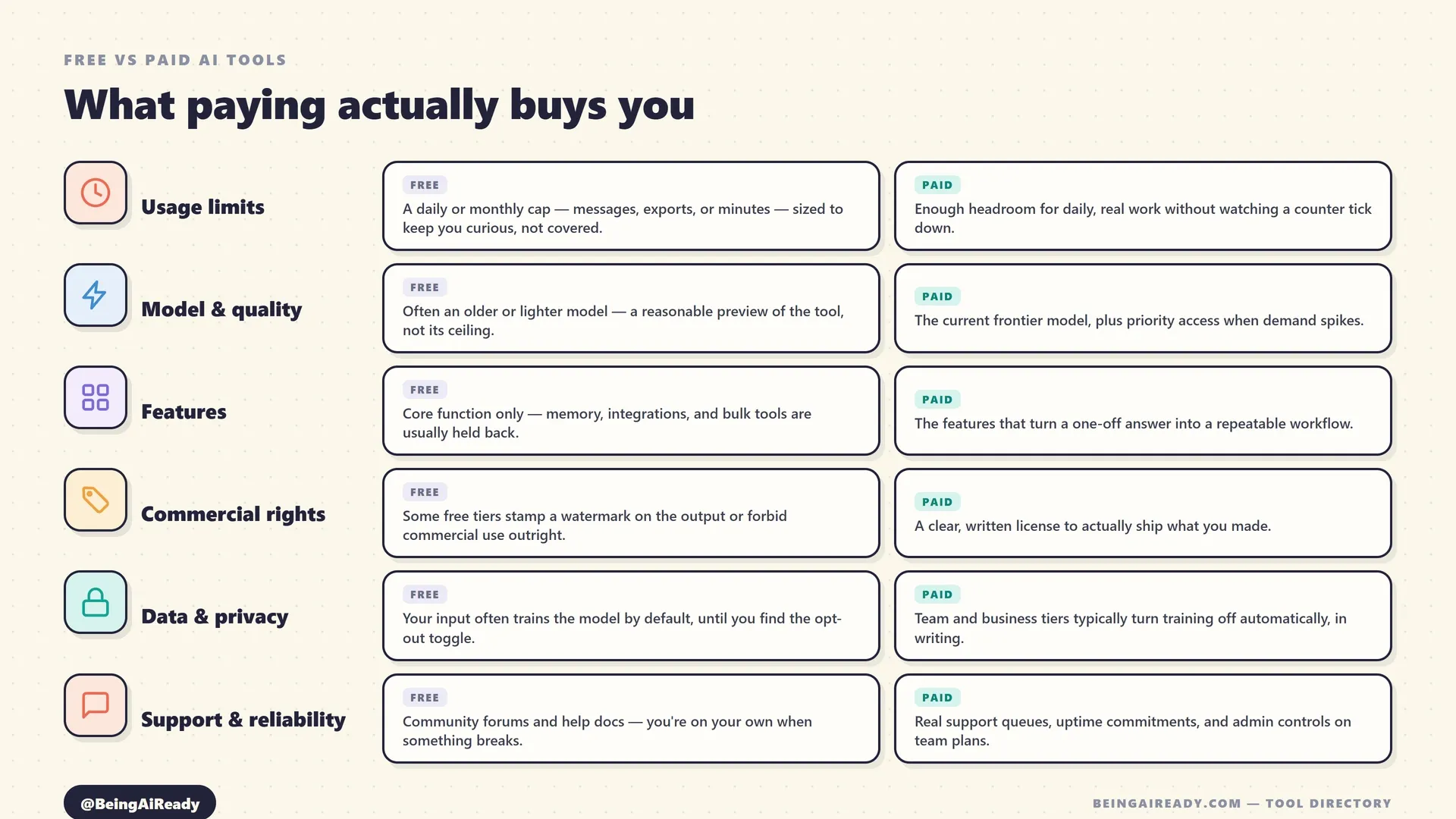
Task: Click the padlock Data & privacy icon
Action: [x=96, y=602]
